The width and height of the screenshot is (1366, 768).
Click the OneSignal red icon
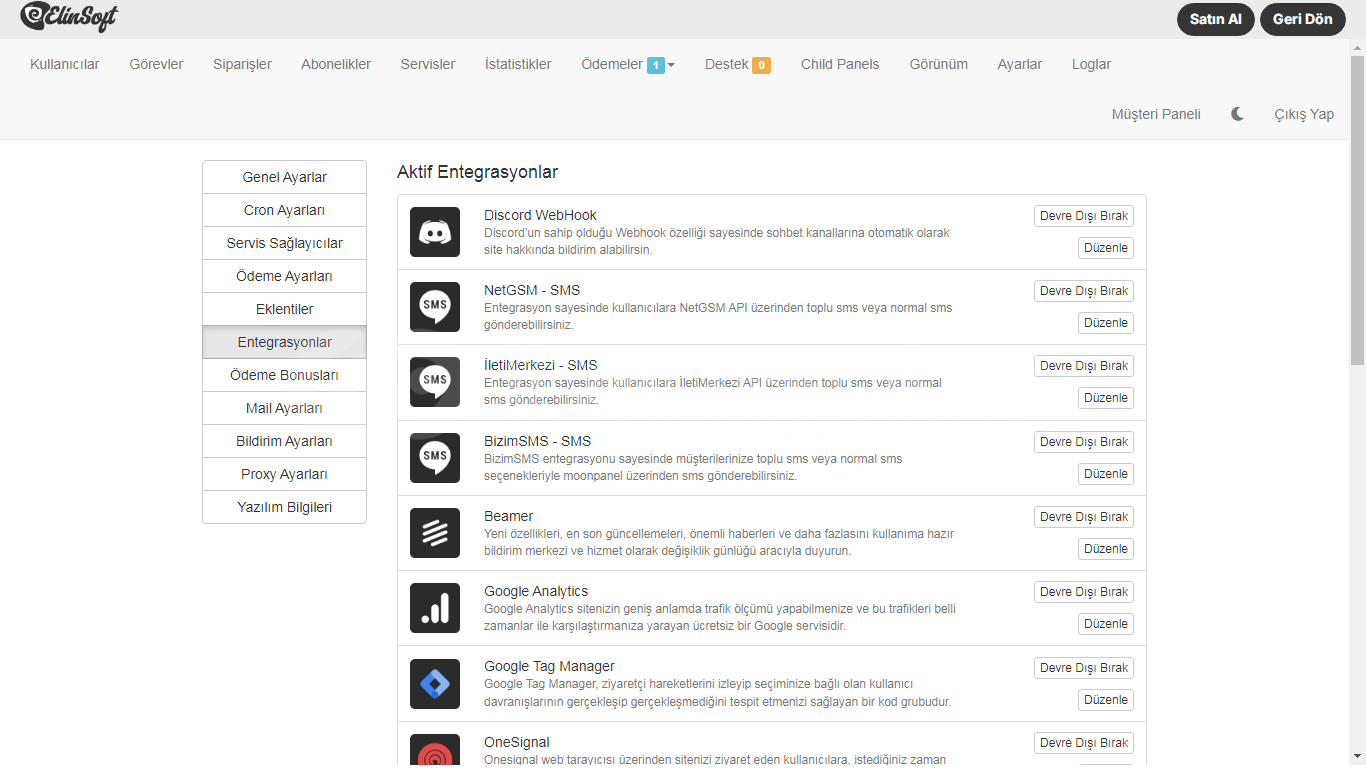435,752
